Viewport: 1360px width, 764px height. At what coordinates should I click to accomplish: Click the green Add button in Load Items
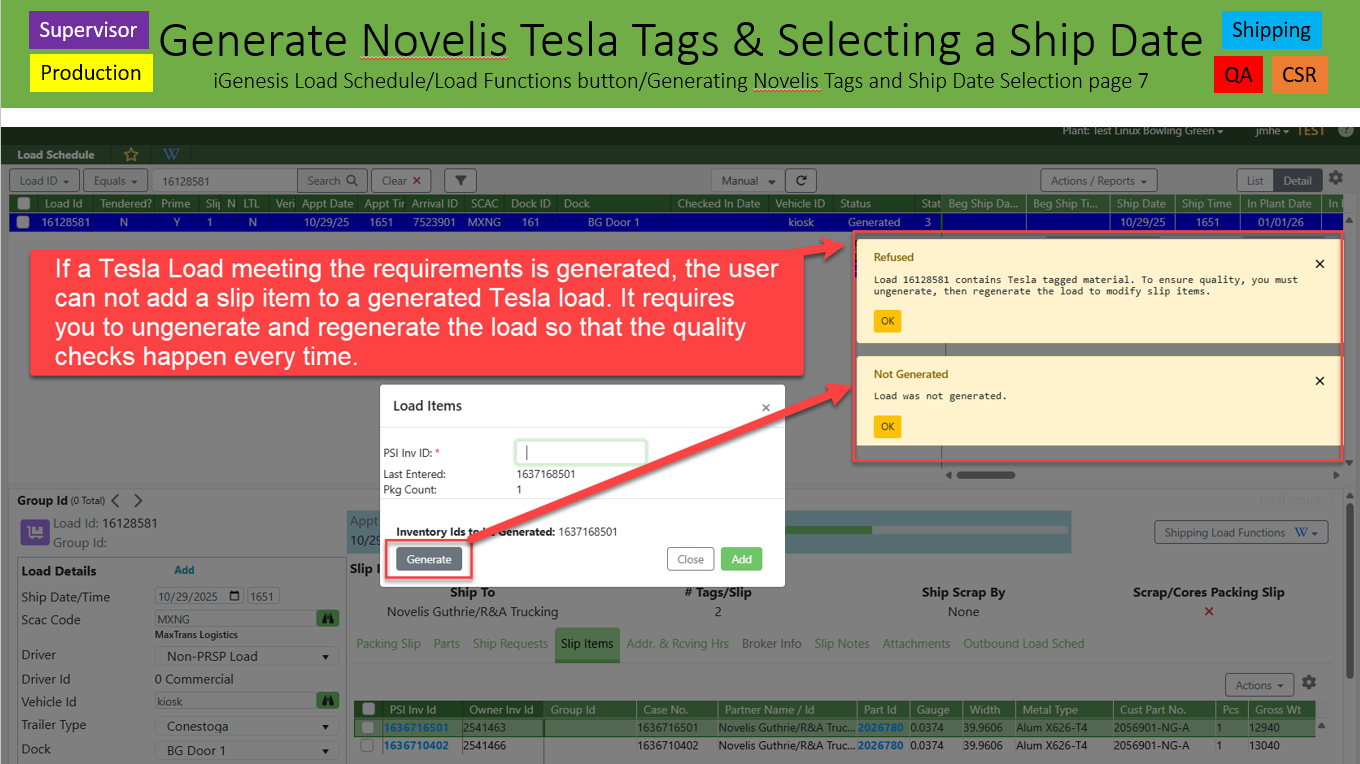tap(741, 559)
